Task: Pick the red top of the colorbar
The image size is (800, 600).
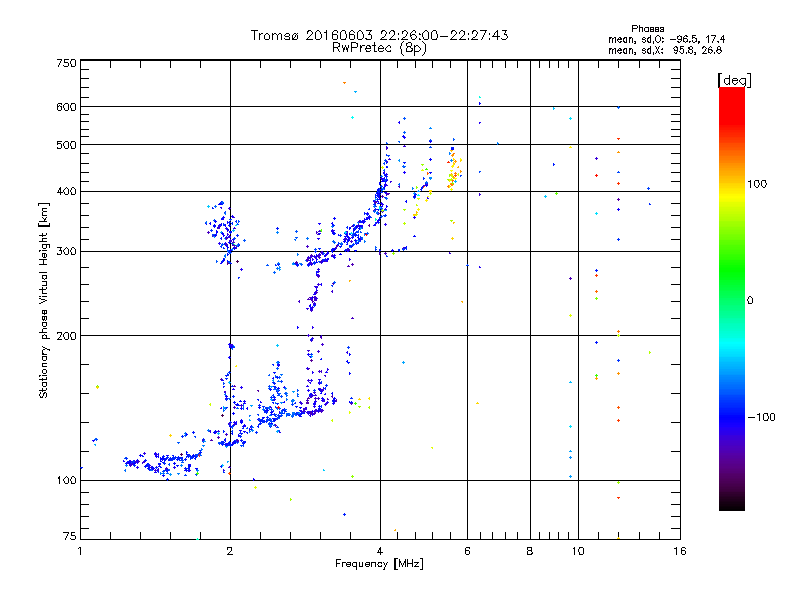Action: point(731,93)
